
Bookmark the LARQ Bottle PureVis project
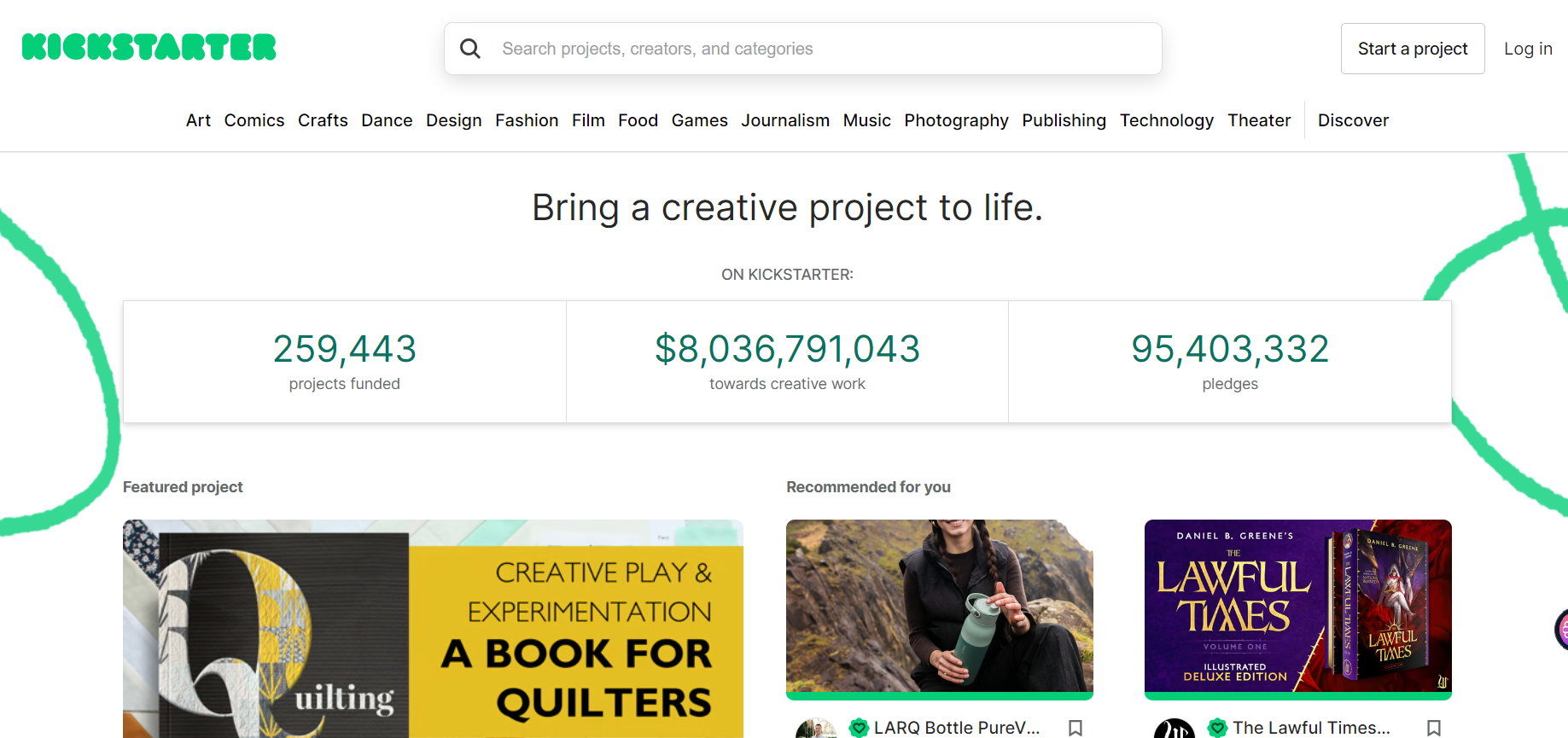click(1075, 728)
